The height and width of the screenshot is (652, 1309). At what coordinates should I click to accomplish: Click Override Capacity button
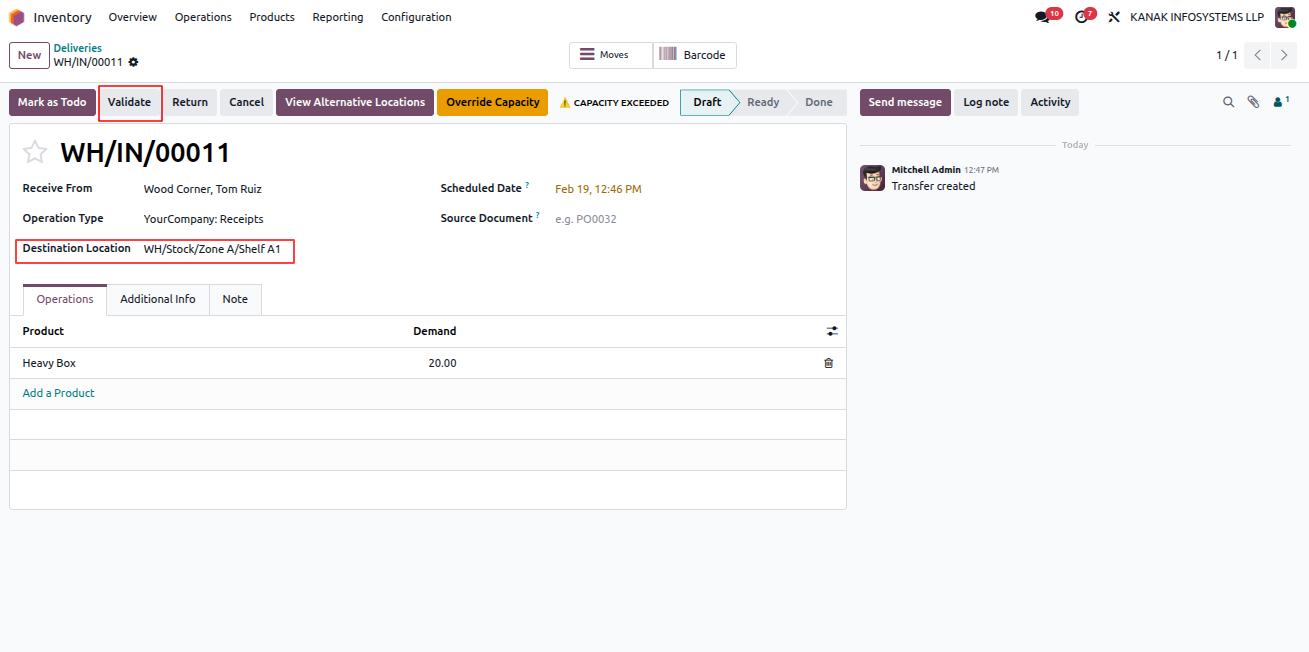point(493,102)
